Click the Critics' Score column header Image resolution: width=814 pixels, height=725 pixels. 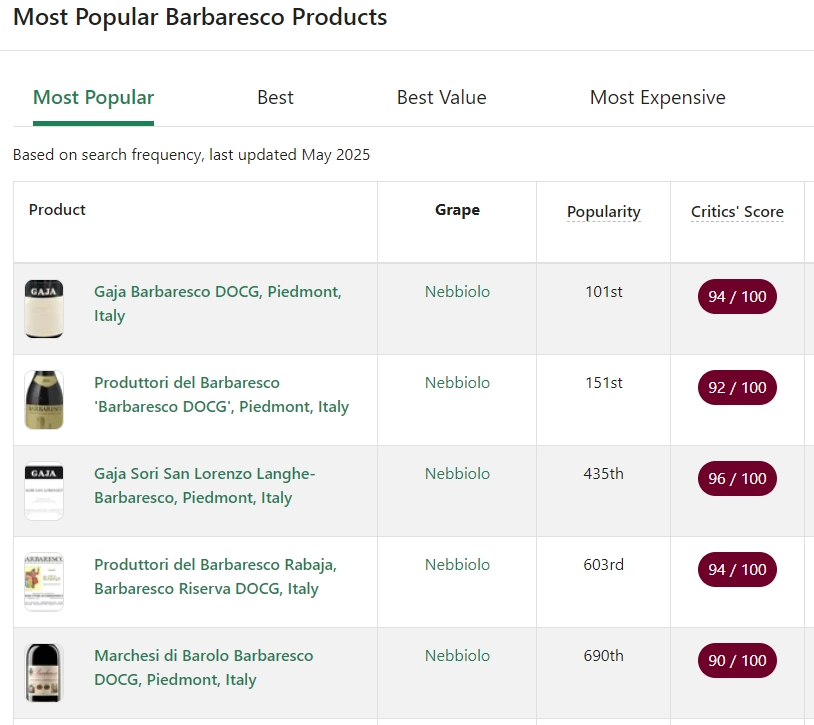[737, 212]
